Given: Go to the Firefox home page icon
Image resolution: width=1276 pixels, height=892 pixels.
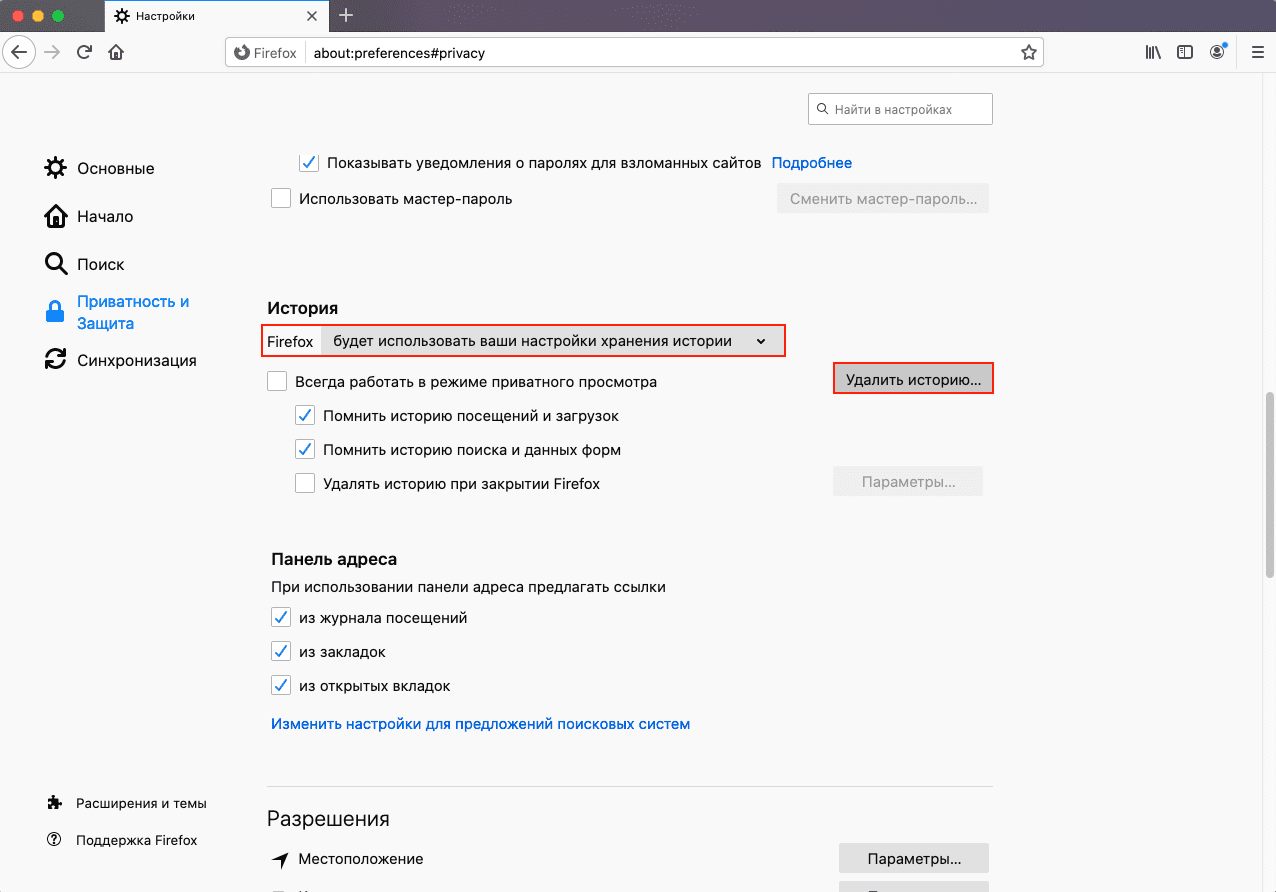Looking at the screenshot, I should point(116,52).
